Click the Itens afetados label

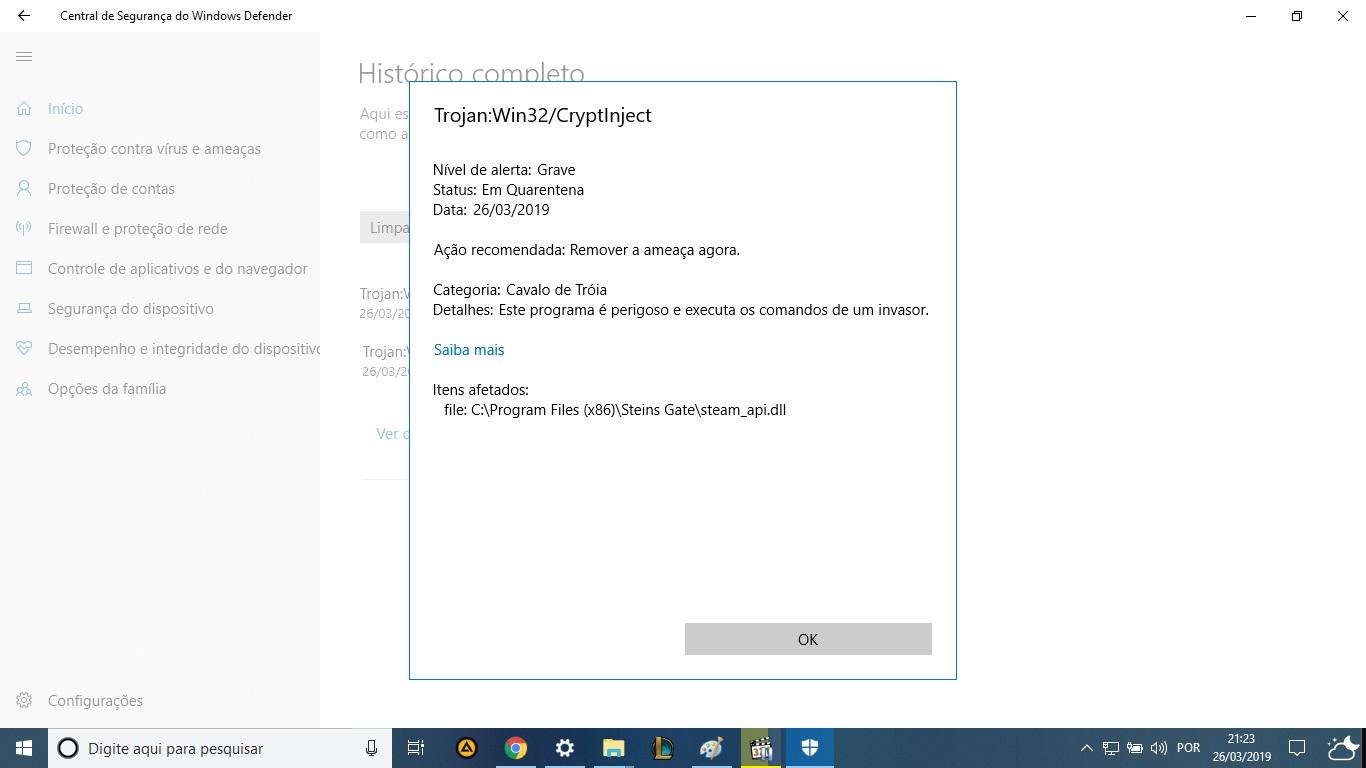[481, 389]
